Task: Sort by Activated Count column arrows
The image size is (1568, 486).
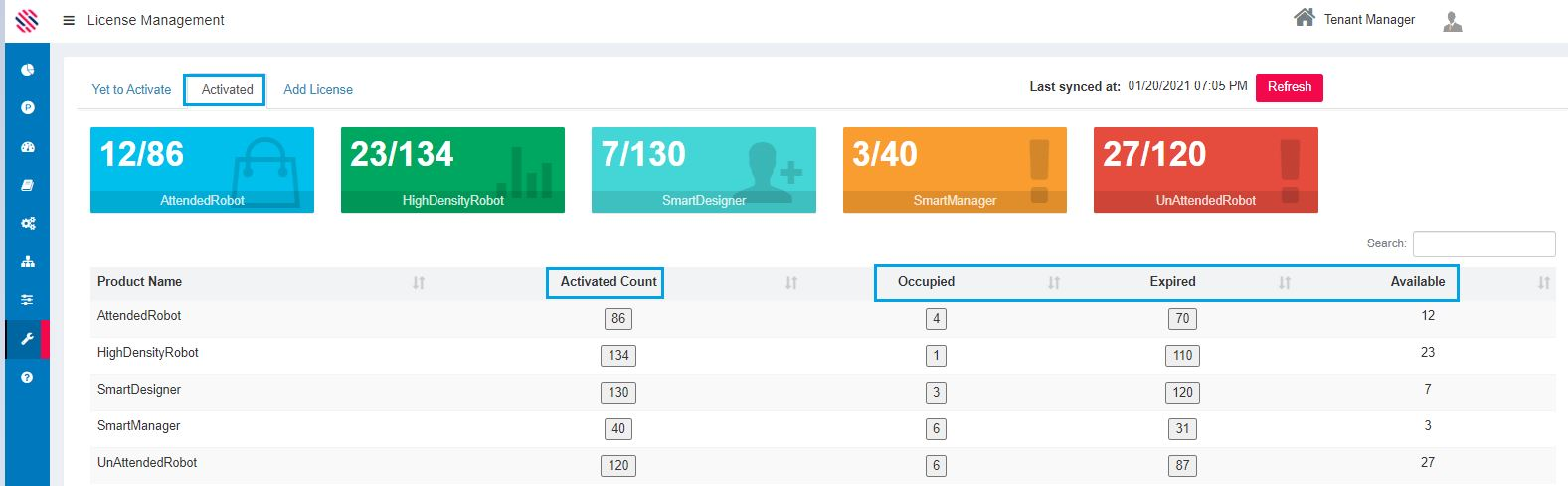Action: (x=791, y=283)
